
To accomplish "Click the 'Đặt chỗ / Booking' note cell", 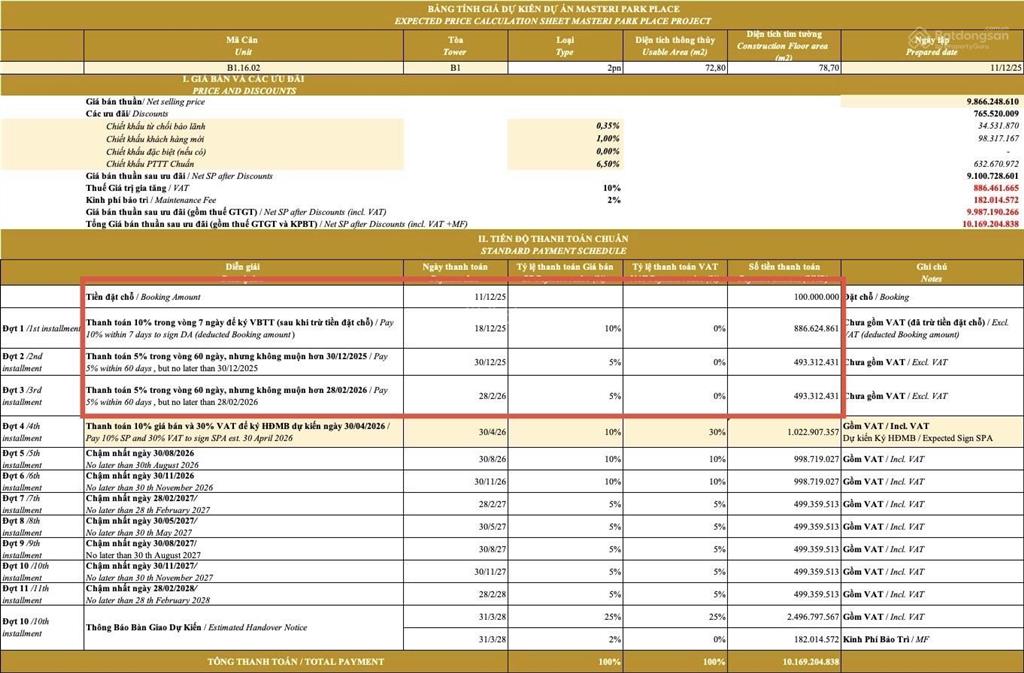I will tap(932, 297).
